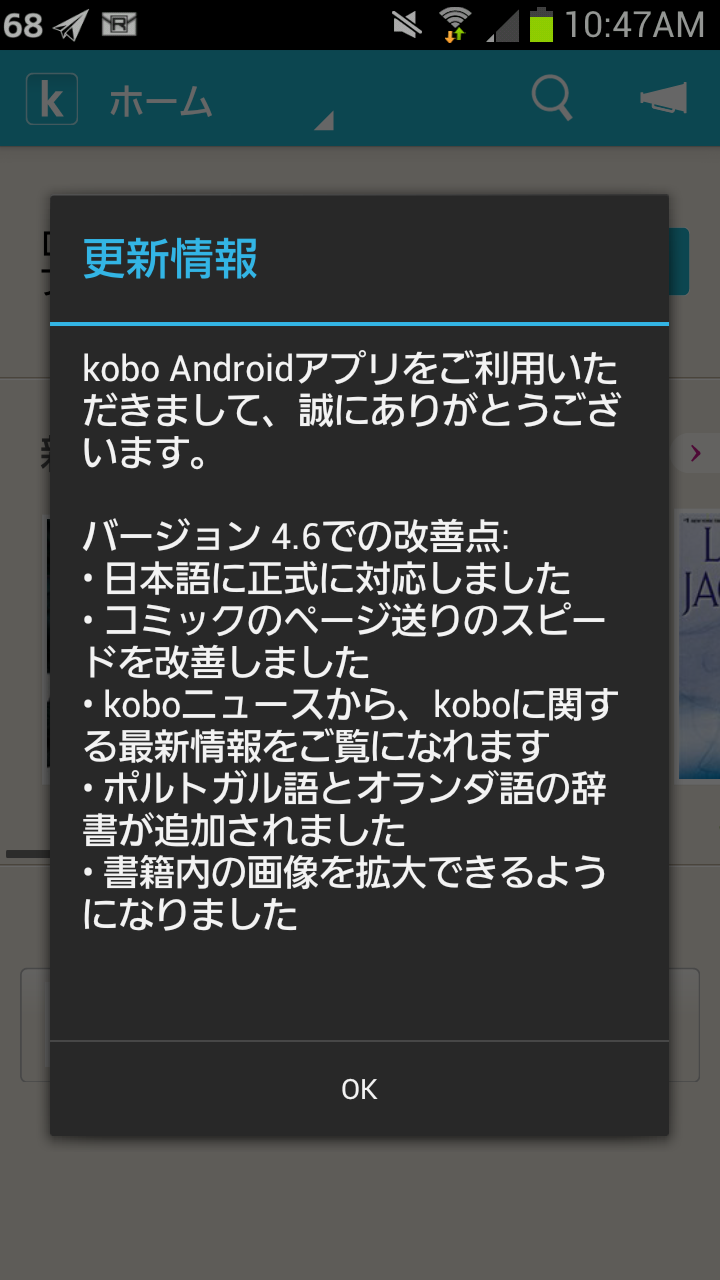Screen dimensions: 720x1280
Task: Open the Kobo logo icon in header
Action: (52, 99)
